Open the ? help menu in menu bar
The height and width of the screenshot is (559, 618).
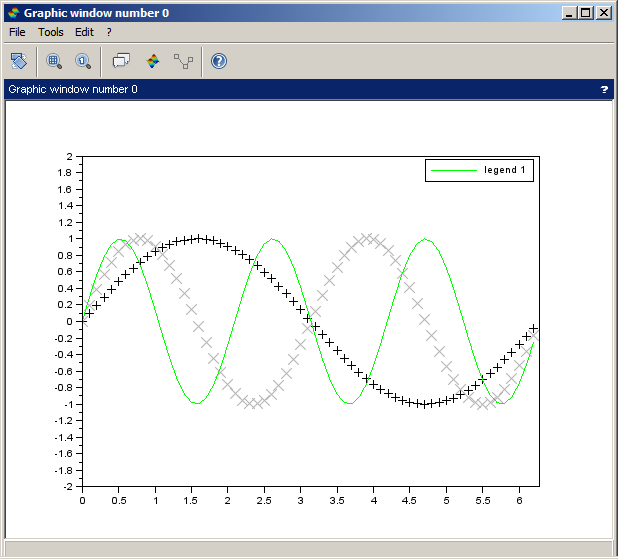[109, 32]
